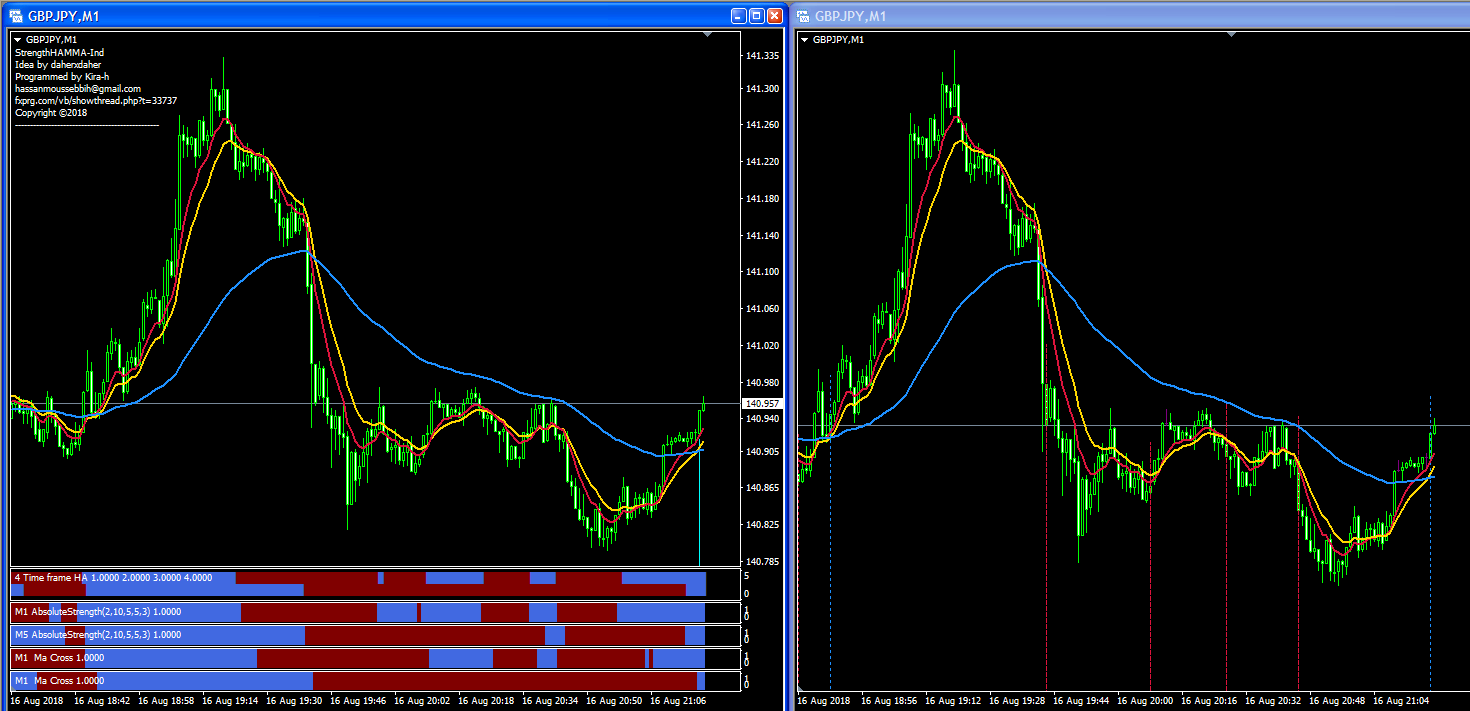
Task: Activate the right GBPJPY,M1 window title bar
Action: 1100,16
